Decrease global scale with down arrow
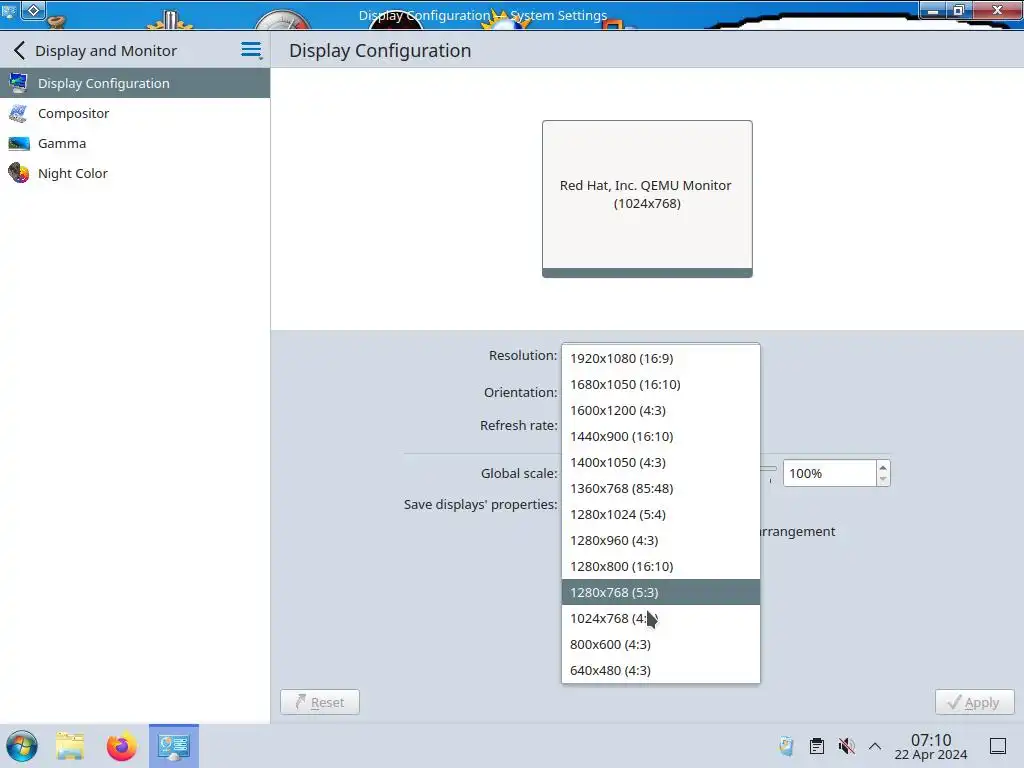Screen dimensions: 1024x768 click(x=883, y=479)
